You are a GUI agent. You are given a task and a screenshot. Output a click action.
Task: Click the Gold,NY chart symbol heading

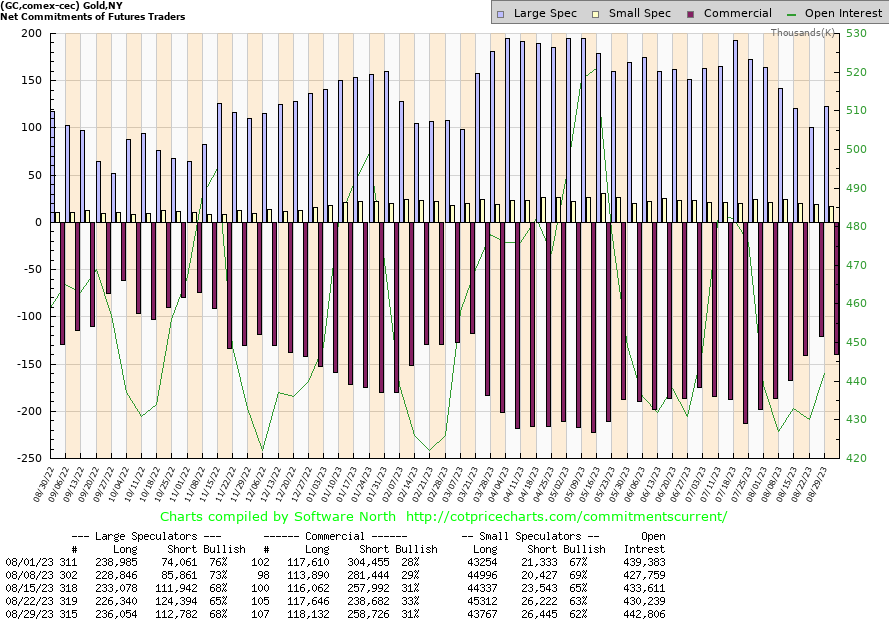tap(62, 6)
